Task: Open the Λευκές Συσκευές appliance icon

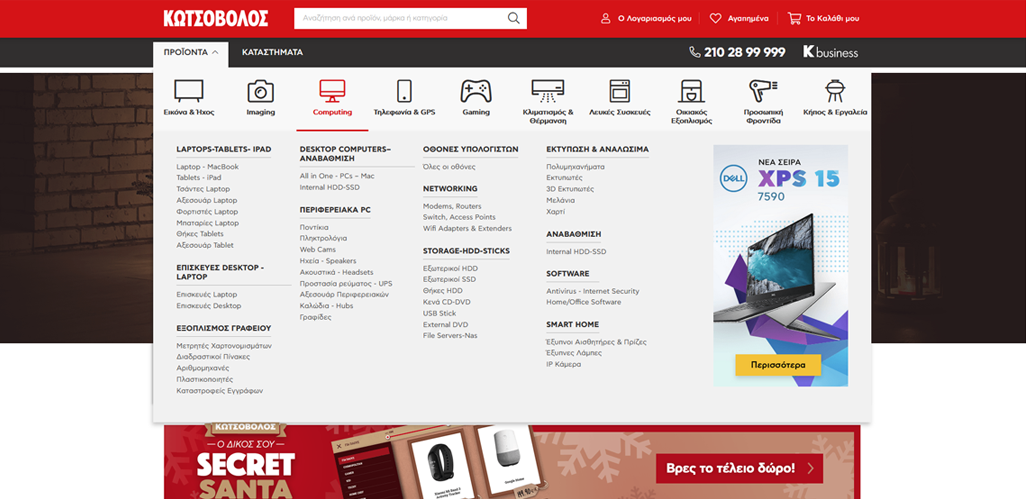Action: point(619,92)
